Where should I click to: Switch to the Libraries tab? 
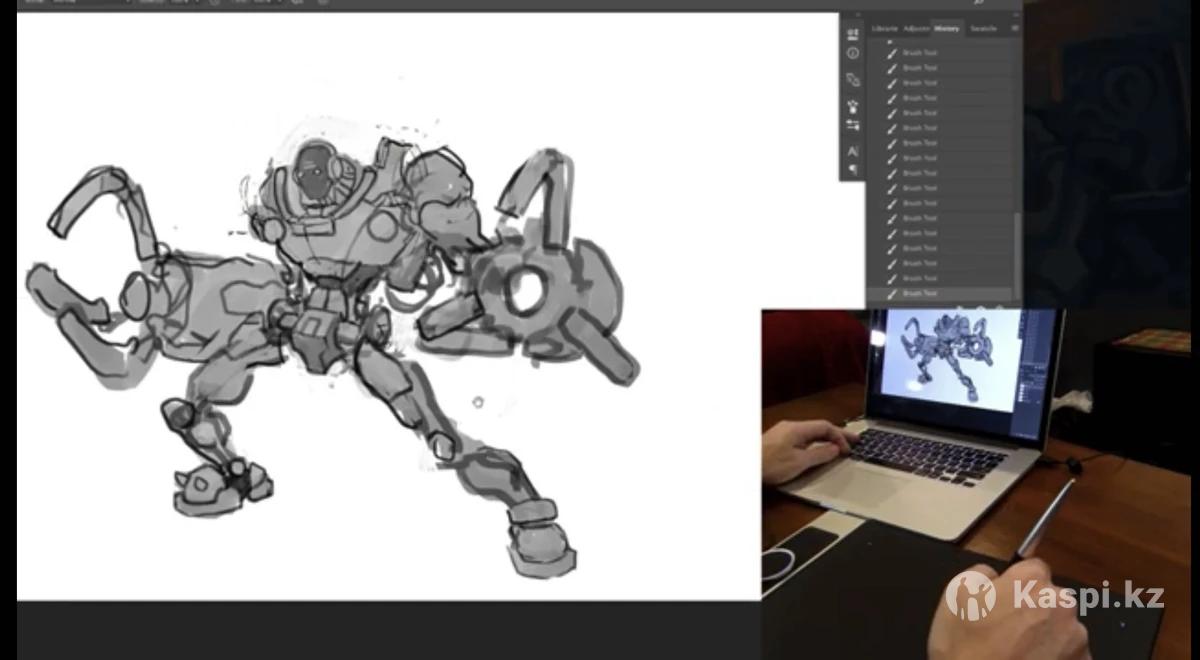[x=884, y=28]
